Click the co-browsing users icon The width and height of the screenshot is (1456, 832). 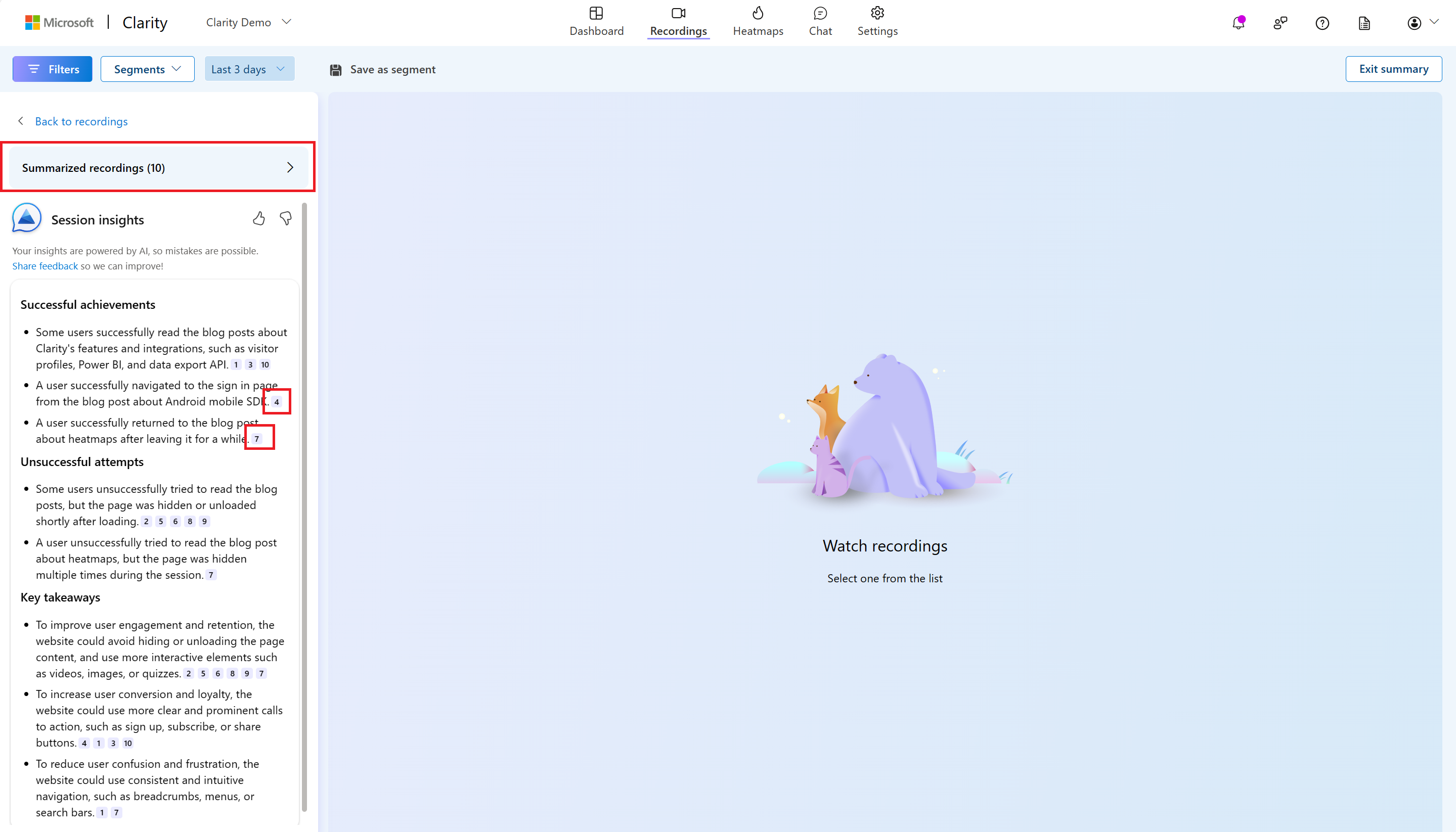(x=1280, y=22)
